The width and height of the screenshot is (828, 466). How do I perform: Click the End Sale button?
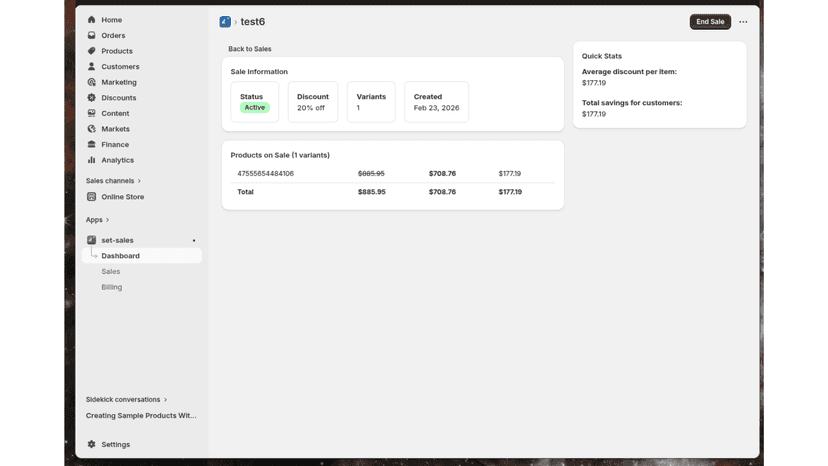point(710,22)
